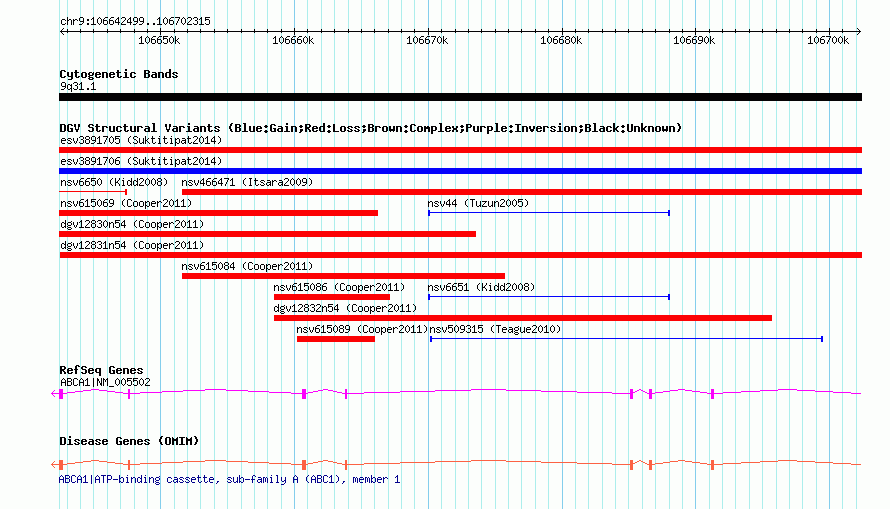This screenshot has width=890, height=509.
Task: Click the RefSeq Genes track title
Action: click(101, 370)
